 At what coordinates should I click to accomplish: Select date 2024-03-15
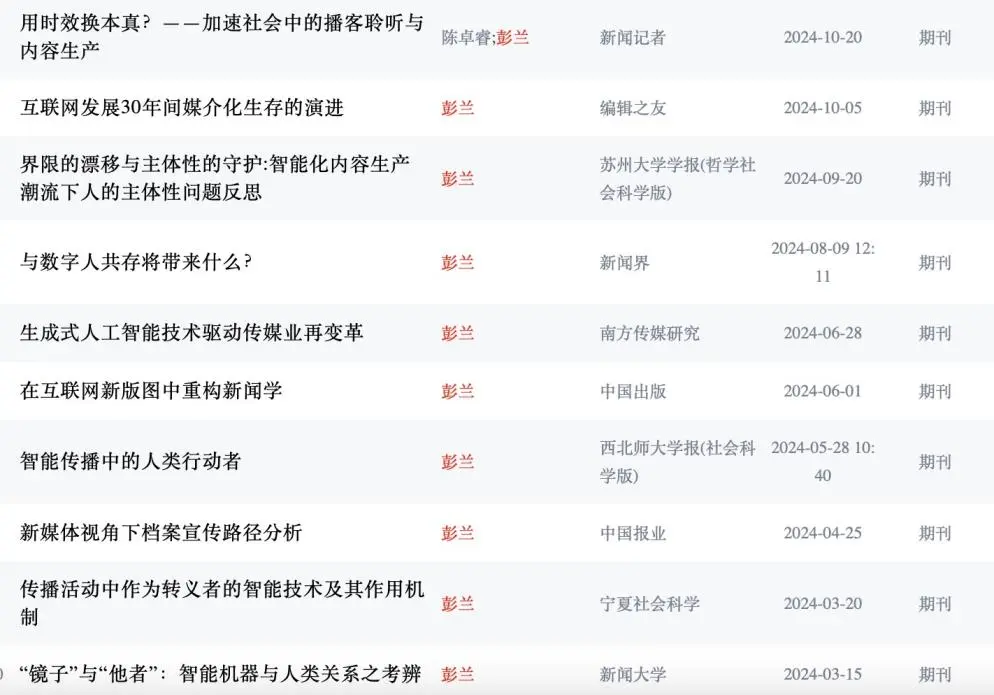823,674
